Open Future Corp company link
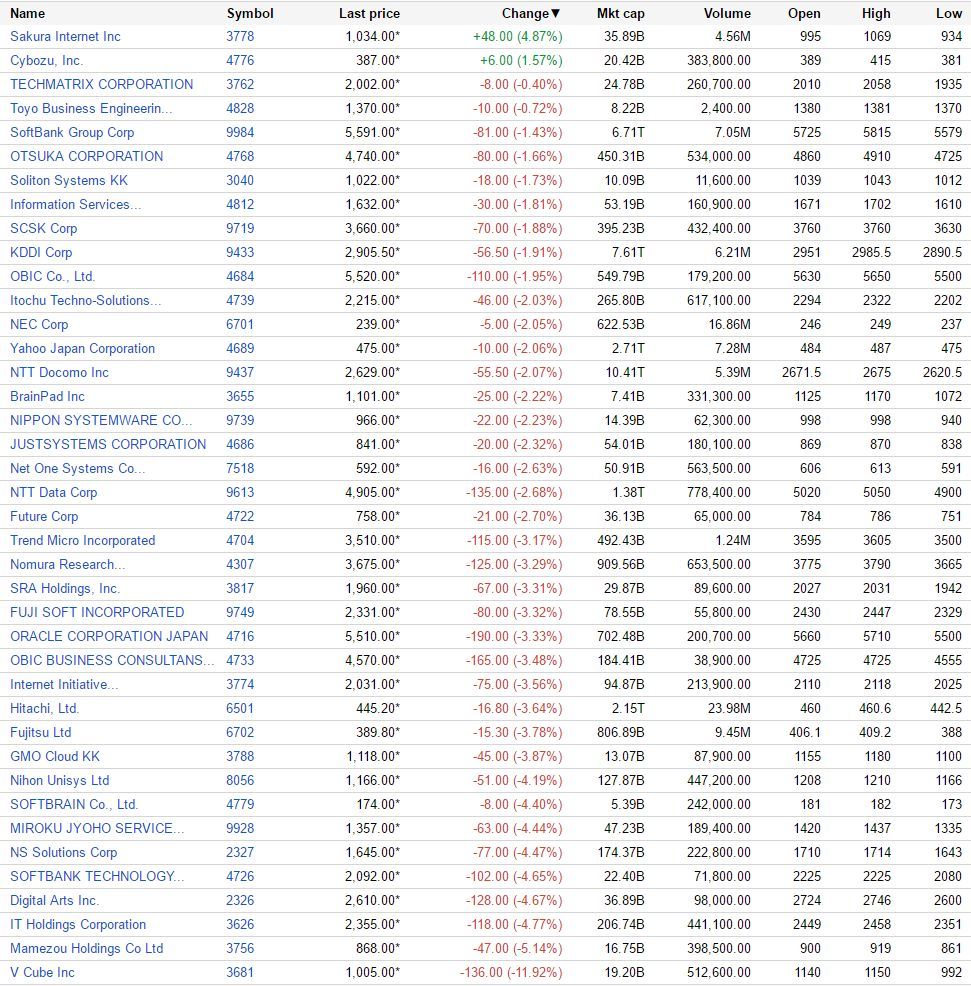The width and height of the screenshot is (971, 986). (44, 516)
